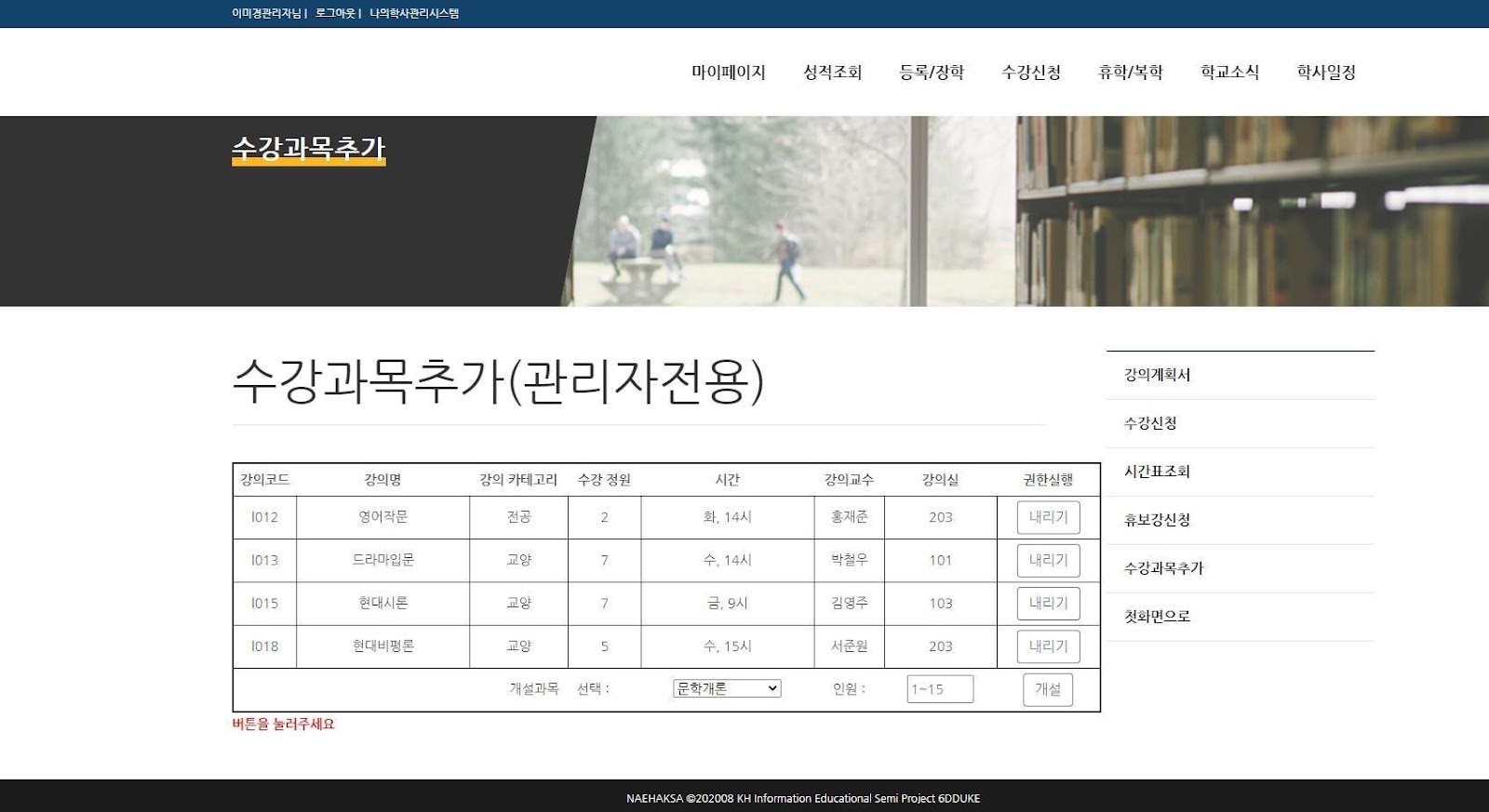Click the 수강과목추가 banner heading
This screenshot has width=1489, height=812.
pos(308,149)
